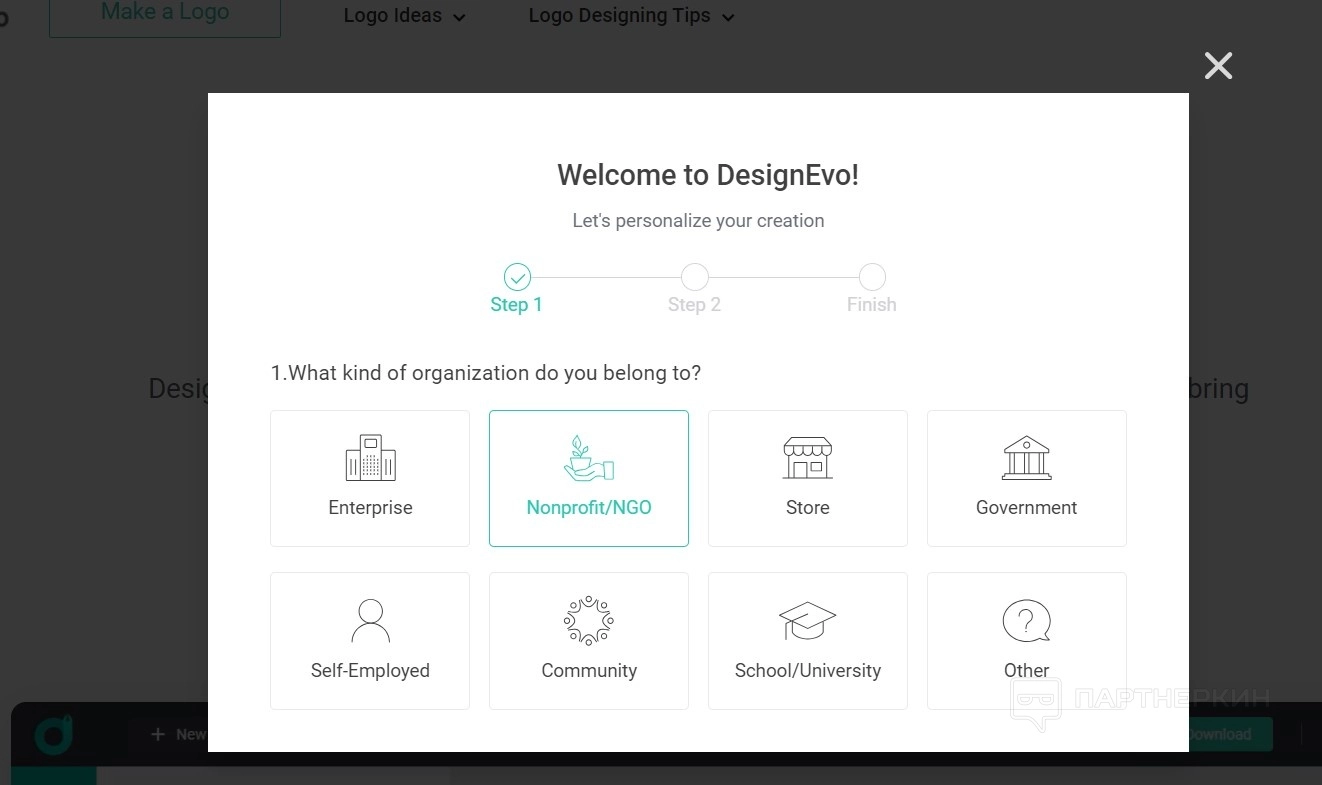
Task: Choose the Nonprofit/NGO plant-in-hand icon
Action: point(588,458)
